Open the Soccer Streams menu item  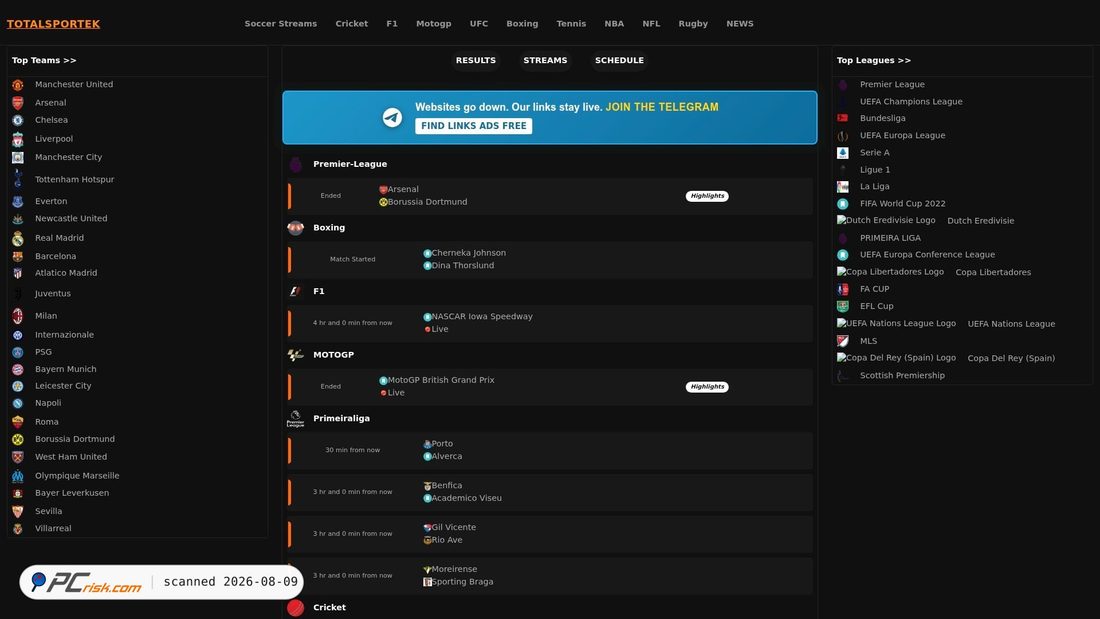click(281, 24)
